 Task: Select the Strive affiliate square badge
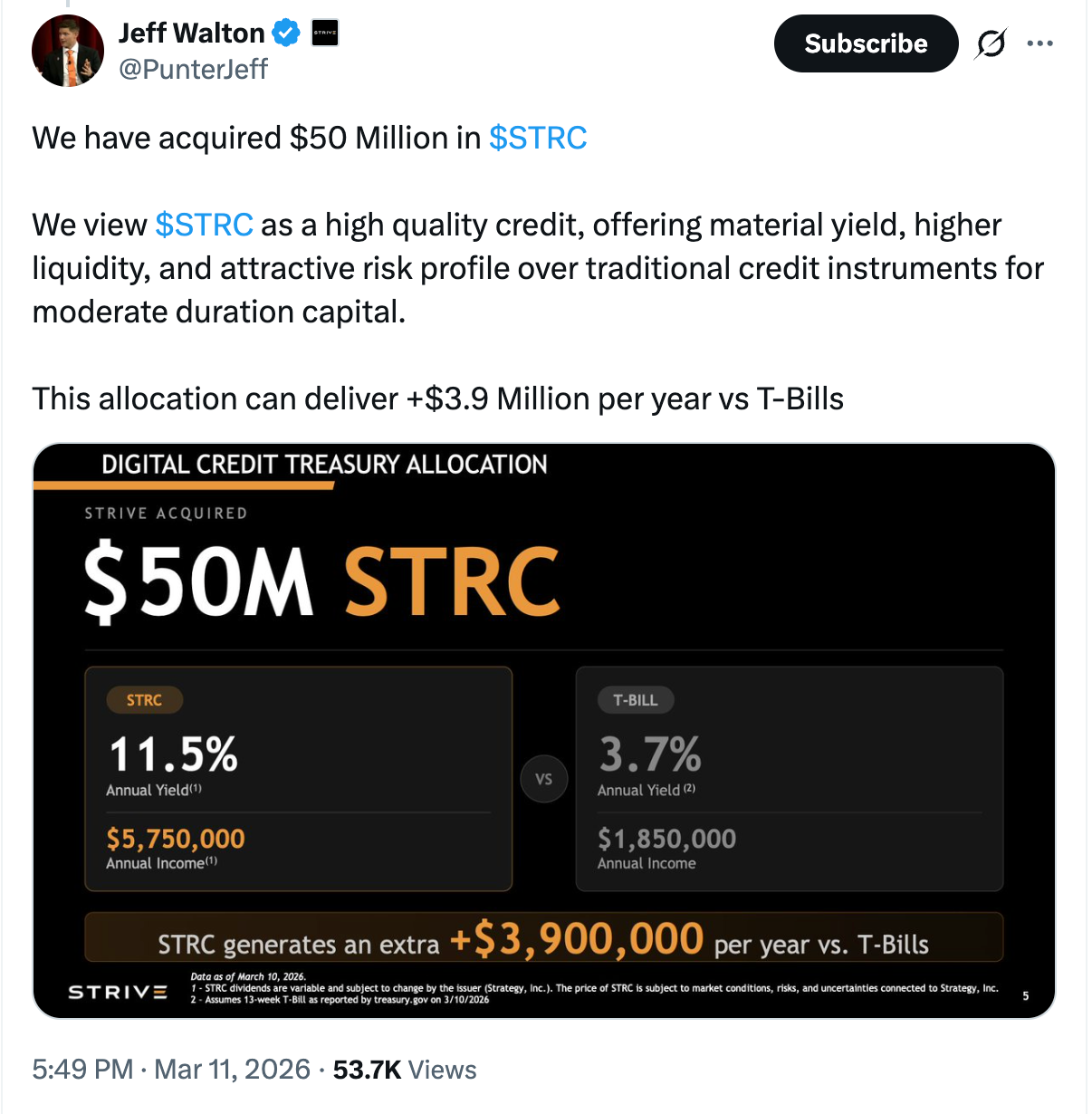point(323,33)
